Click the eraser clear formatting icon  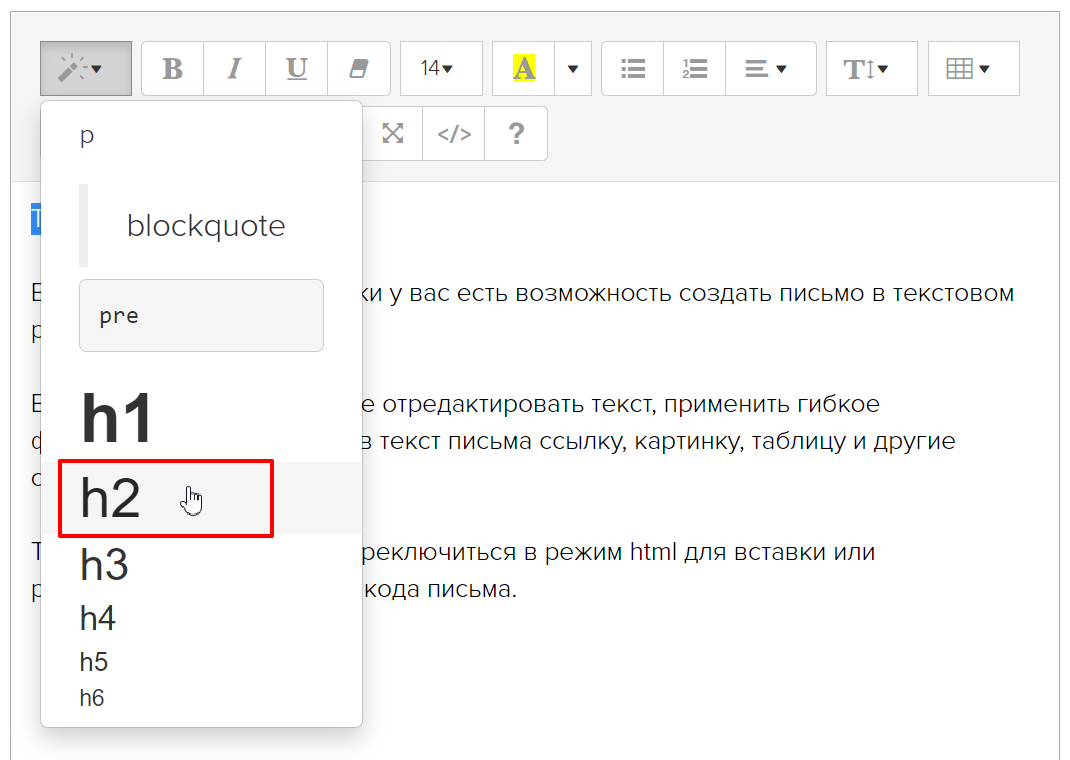(x=358, y=68)
